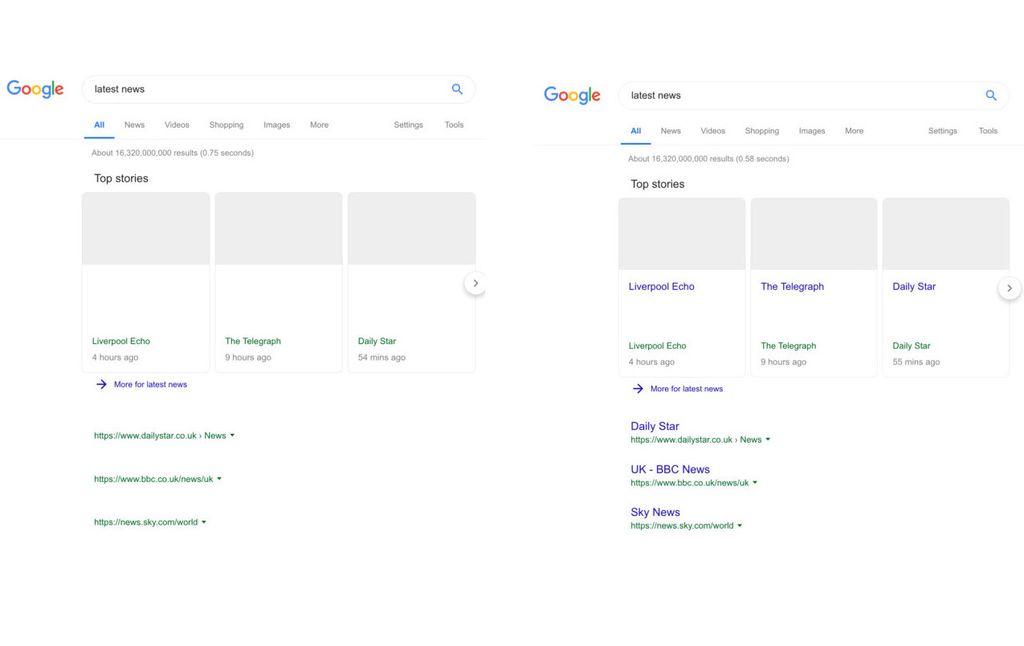The width and height of the screenshot is (1024, 646).
Task: Click the search magnifier in the left search bar
Action: [457, 89]
